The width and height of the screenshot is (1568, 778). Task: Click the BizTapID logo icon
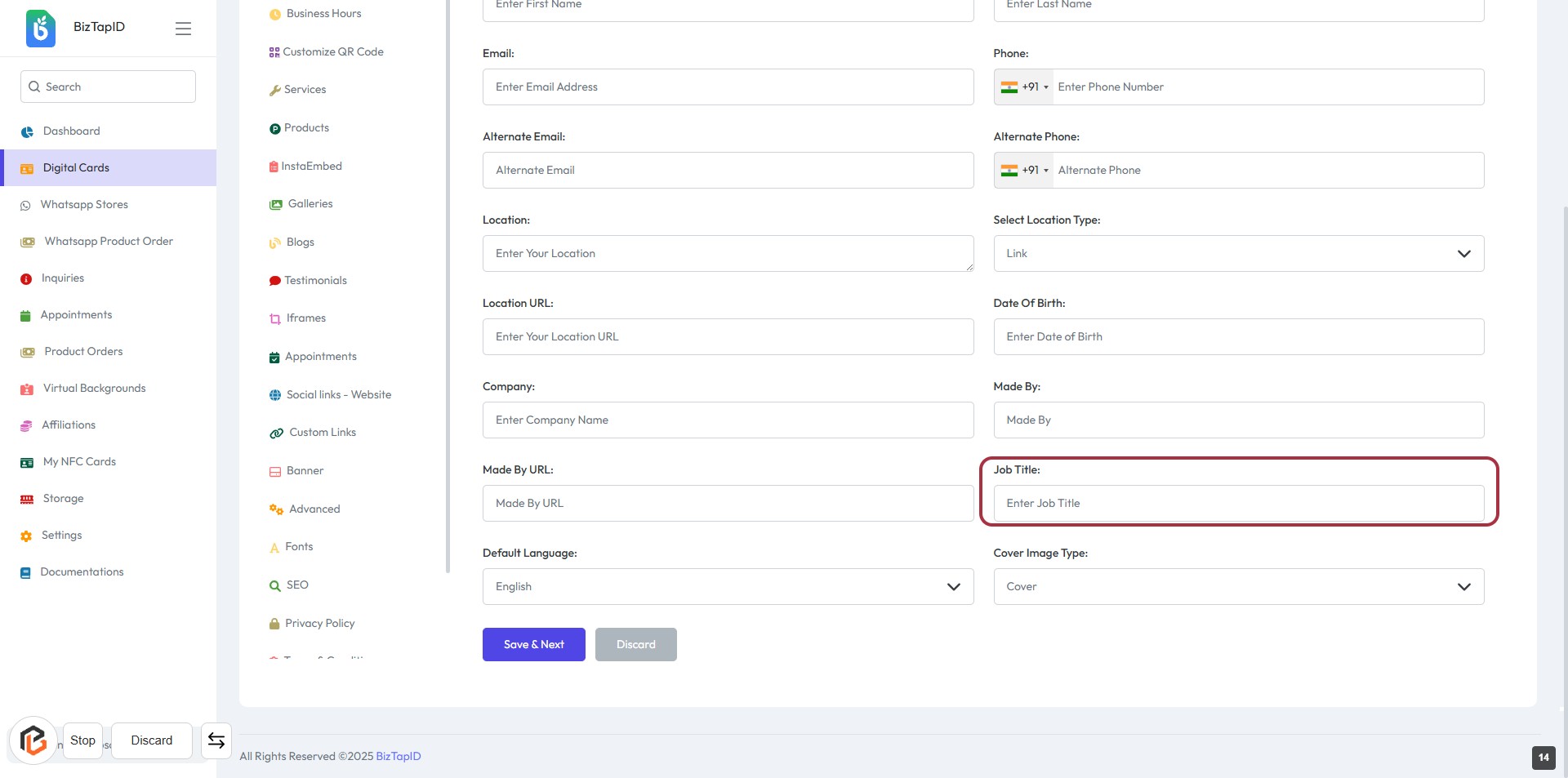coord(41,28)
